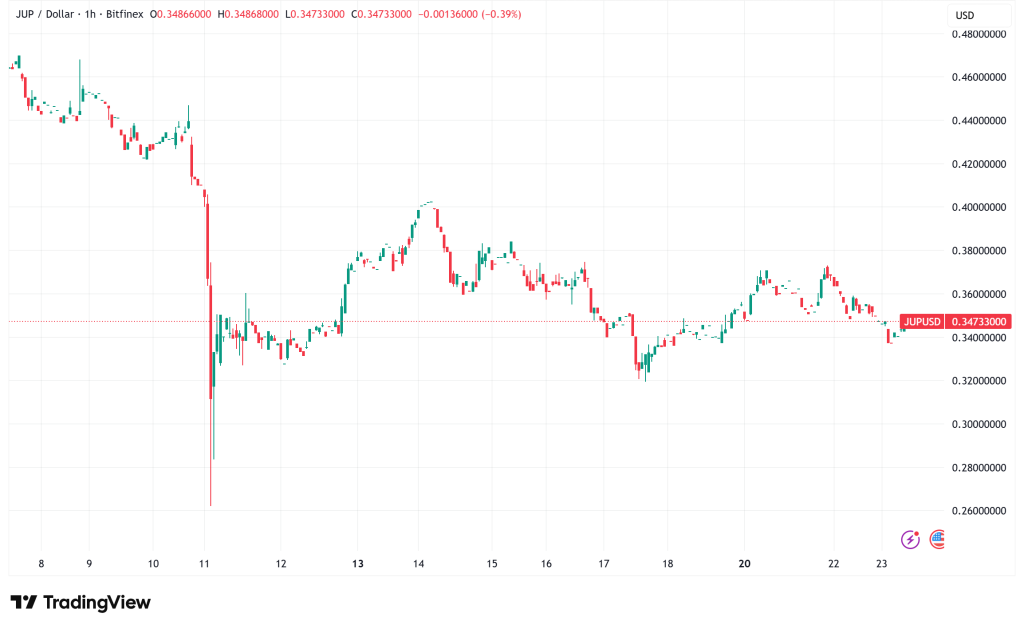Click the red JUPUSD symbol label
This screenshot has width=1024, height=629.
click(921, 322)
